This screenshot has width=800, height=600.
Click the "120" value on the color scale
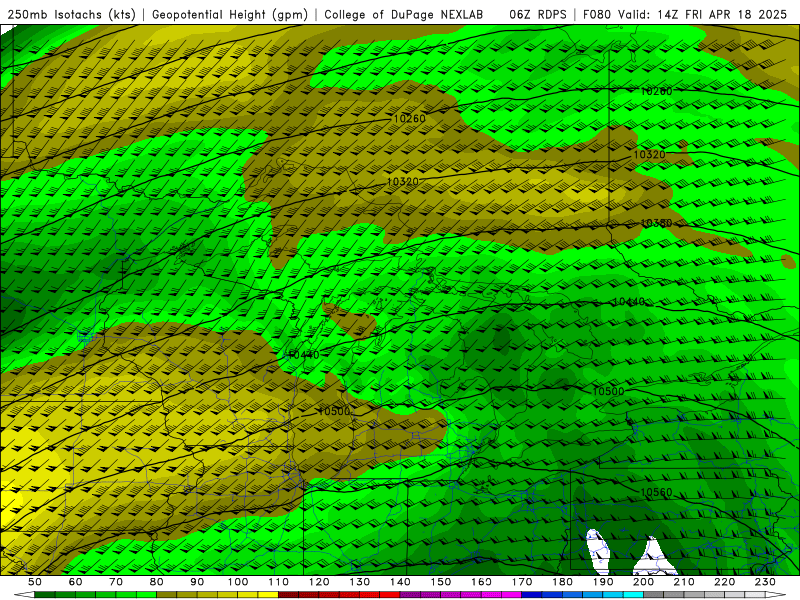point(319,582)
